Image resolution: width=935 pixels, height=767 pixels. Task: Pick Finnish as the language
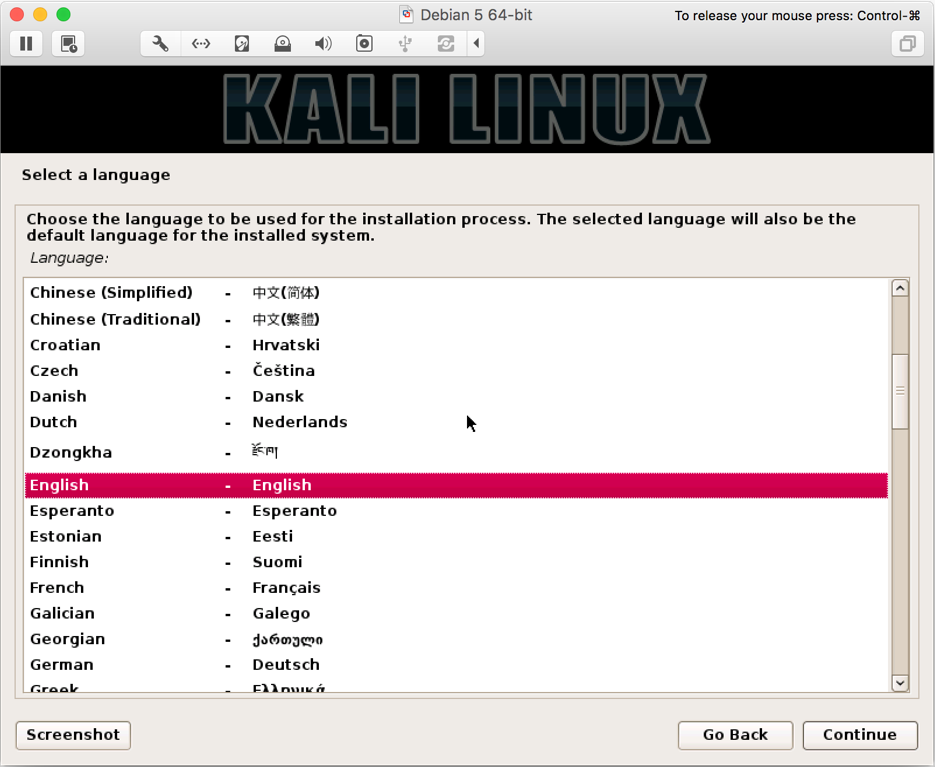click(456, 562)
